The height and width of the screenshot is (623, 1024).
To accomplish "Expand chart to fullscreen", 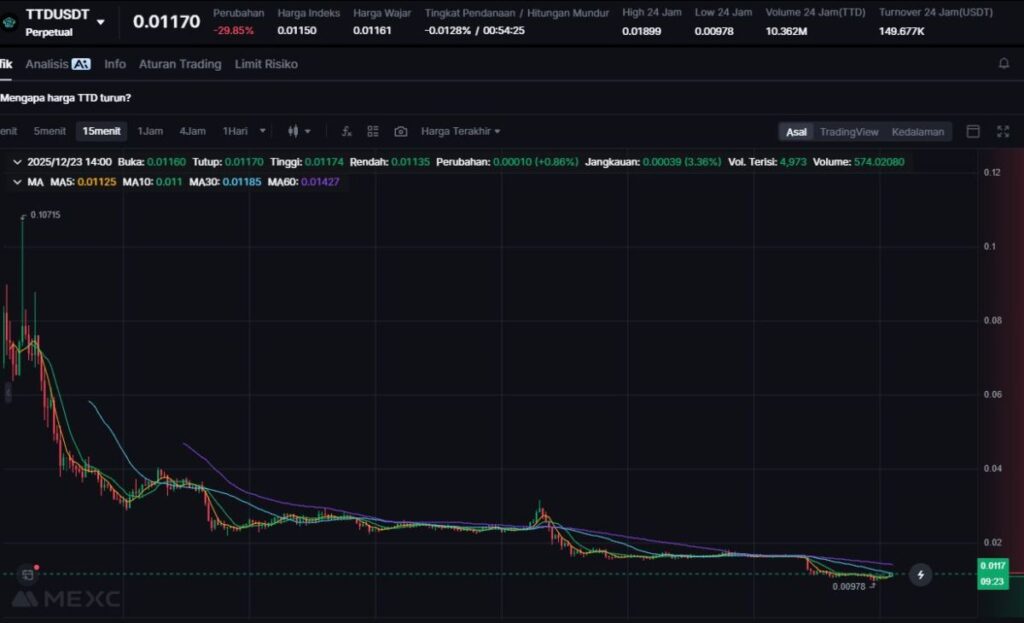I will [x=1003, y=131].
